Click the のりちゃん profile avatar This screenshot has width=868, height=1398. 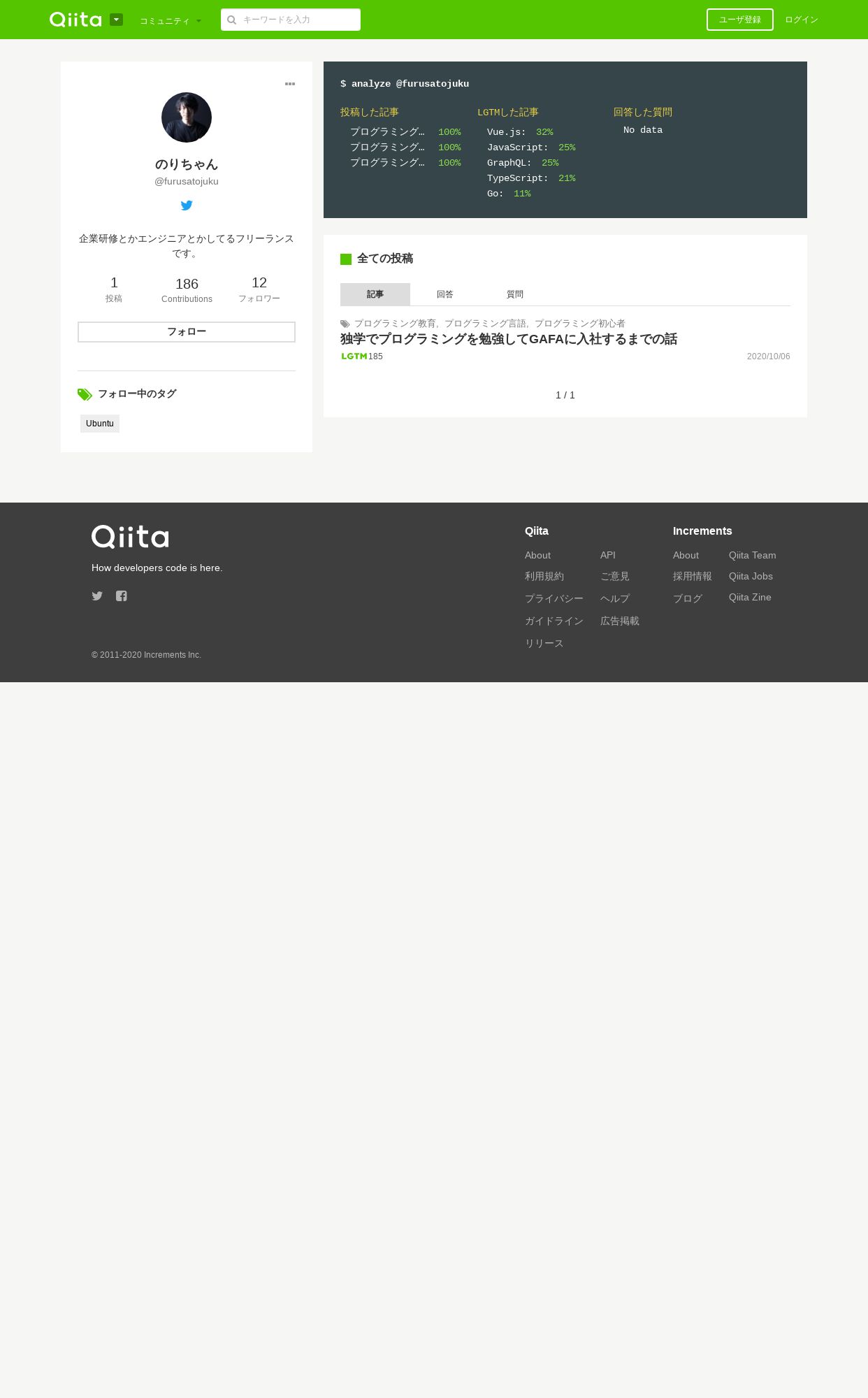click(187, 117)
